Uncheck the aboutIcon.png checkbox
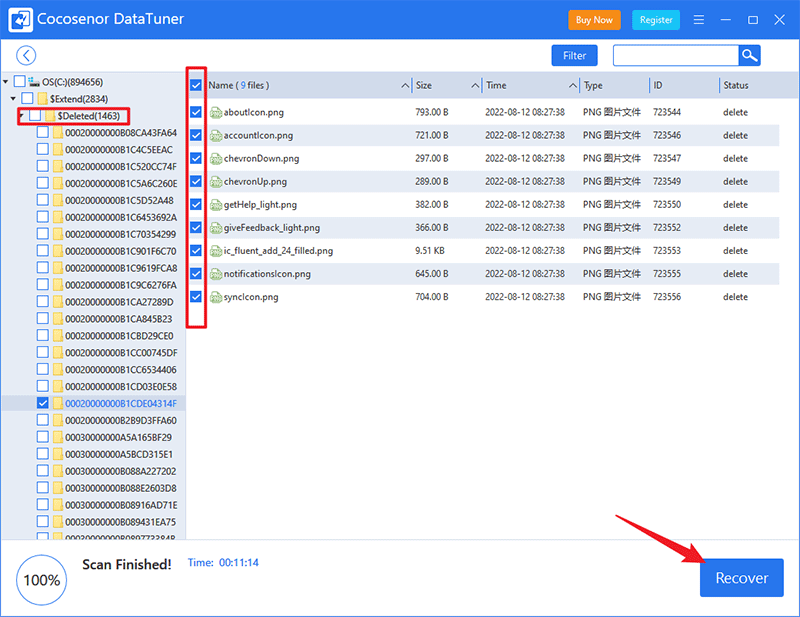 click(x=196, y=112)
